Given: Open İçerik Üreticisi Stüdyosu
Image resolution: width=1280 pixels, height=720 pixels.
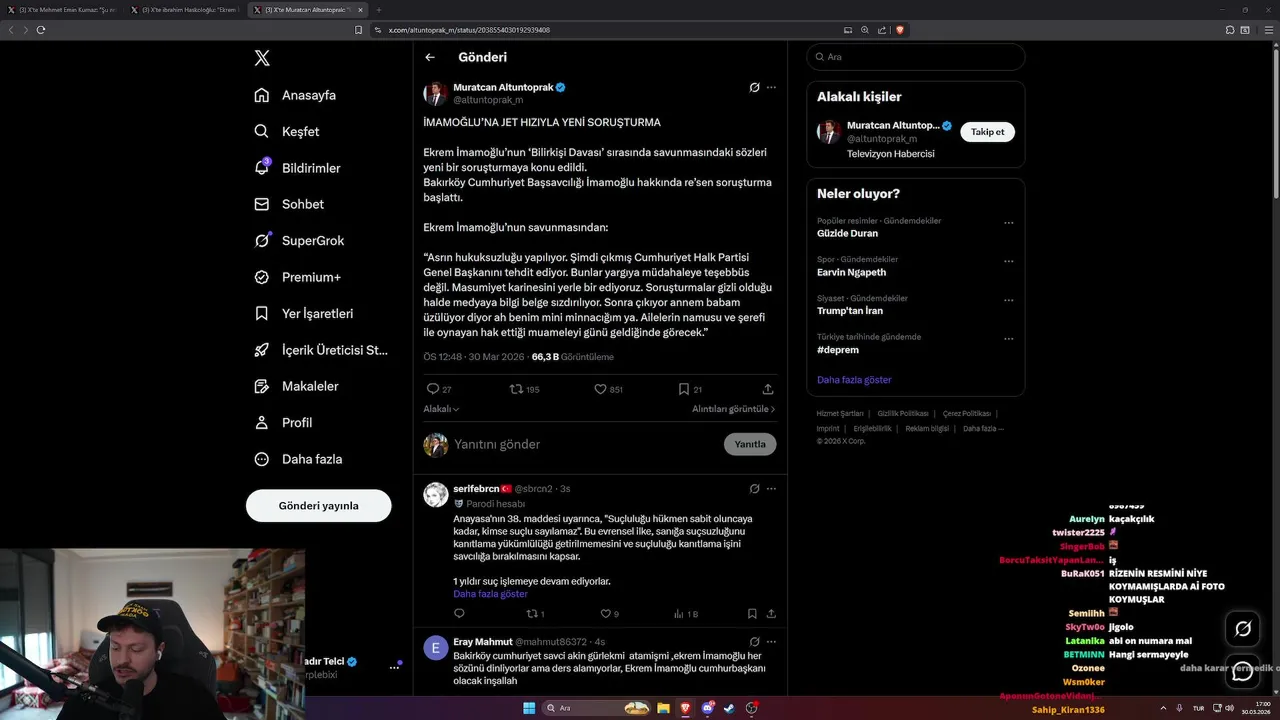Looking at the screenshot, I should click(320, 350).
